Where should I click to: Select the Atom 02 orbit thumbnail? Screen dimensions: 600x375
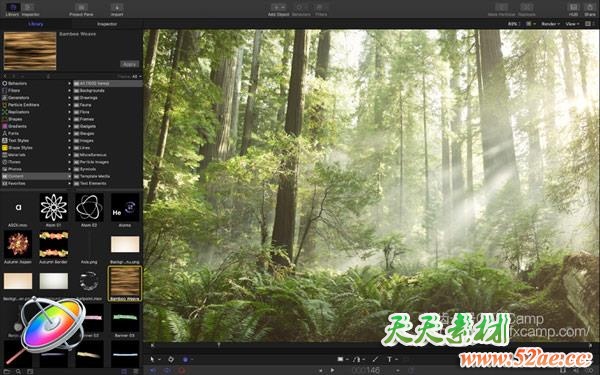pos(89,207)
